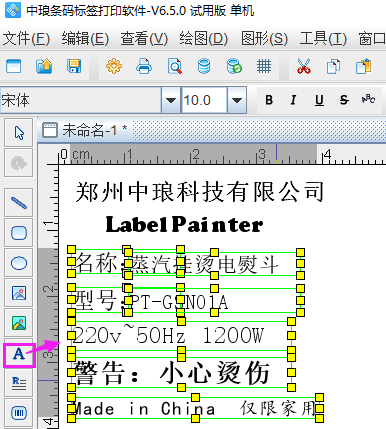The height and width of the screenshot is (429, 386).
Task: Click the 型号: label text
Action: [x=100, y=301]
